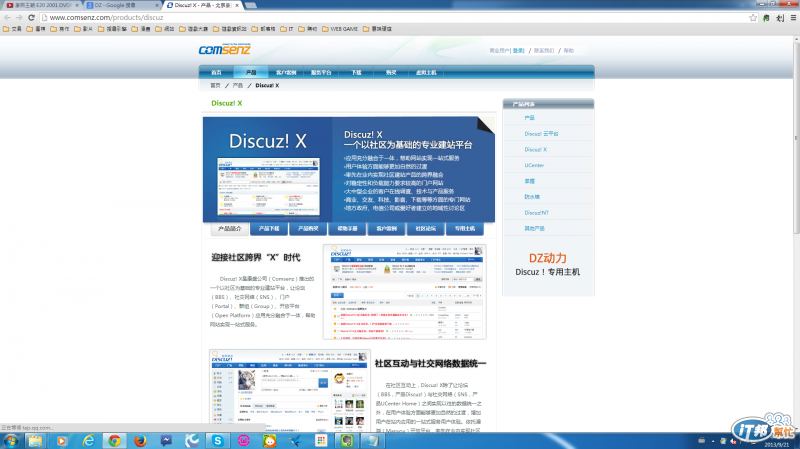800x449 pixels.
Task: Click the 登录 login link in header
Action: tap(518, 51)
